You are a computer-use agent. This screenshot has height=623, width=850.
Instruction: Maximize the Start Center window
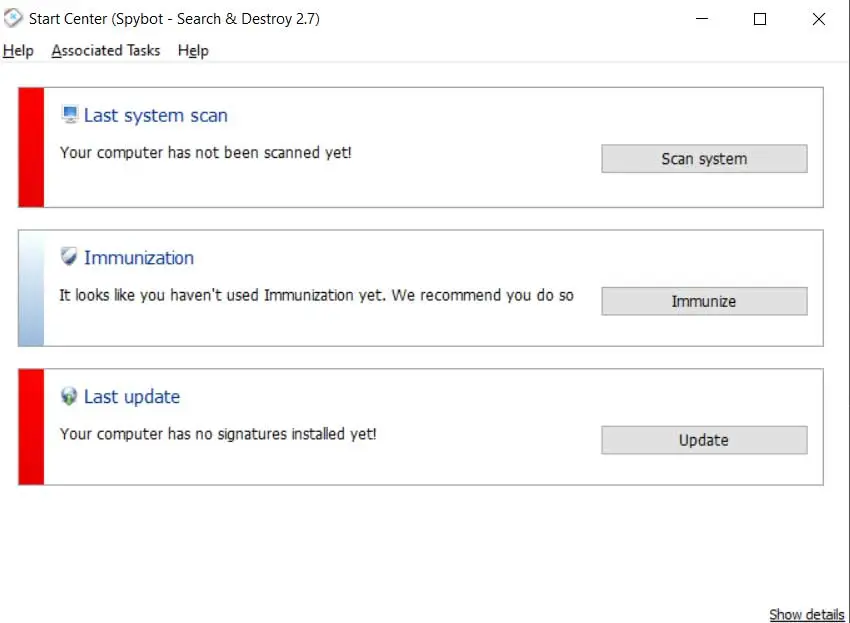[x=760, y=19]
